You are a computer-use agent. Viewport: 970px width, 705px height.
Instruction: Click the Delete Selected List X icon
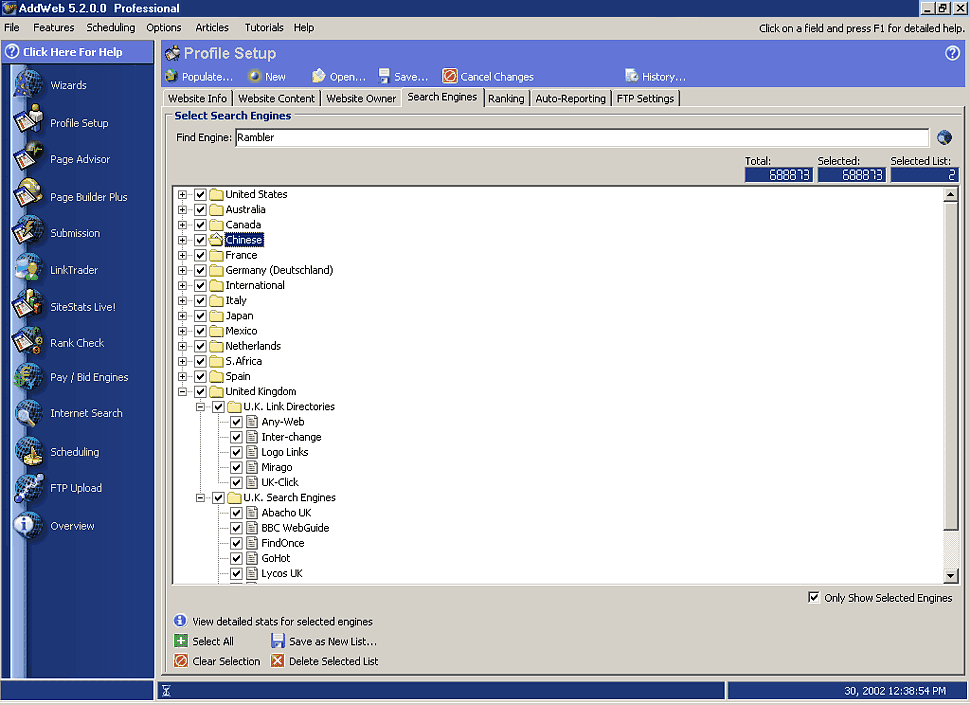pyautogui.click(x=277, y=660)
